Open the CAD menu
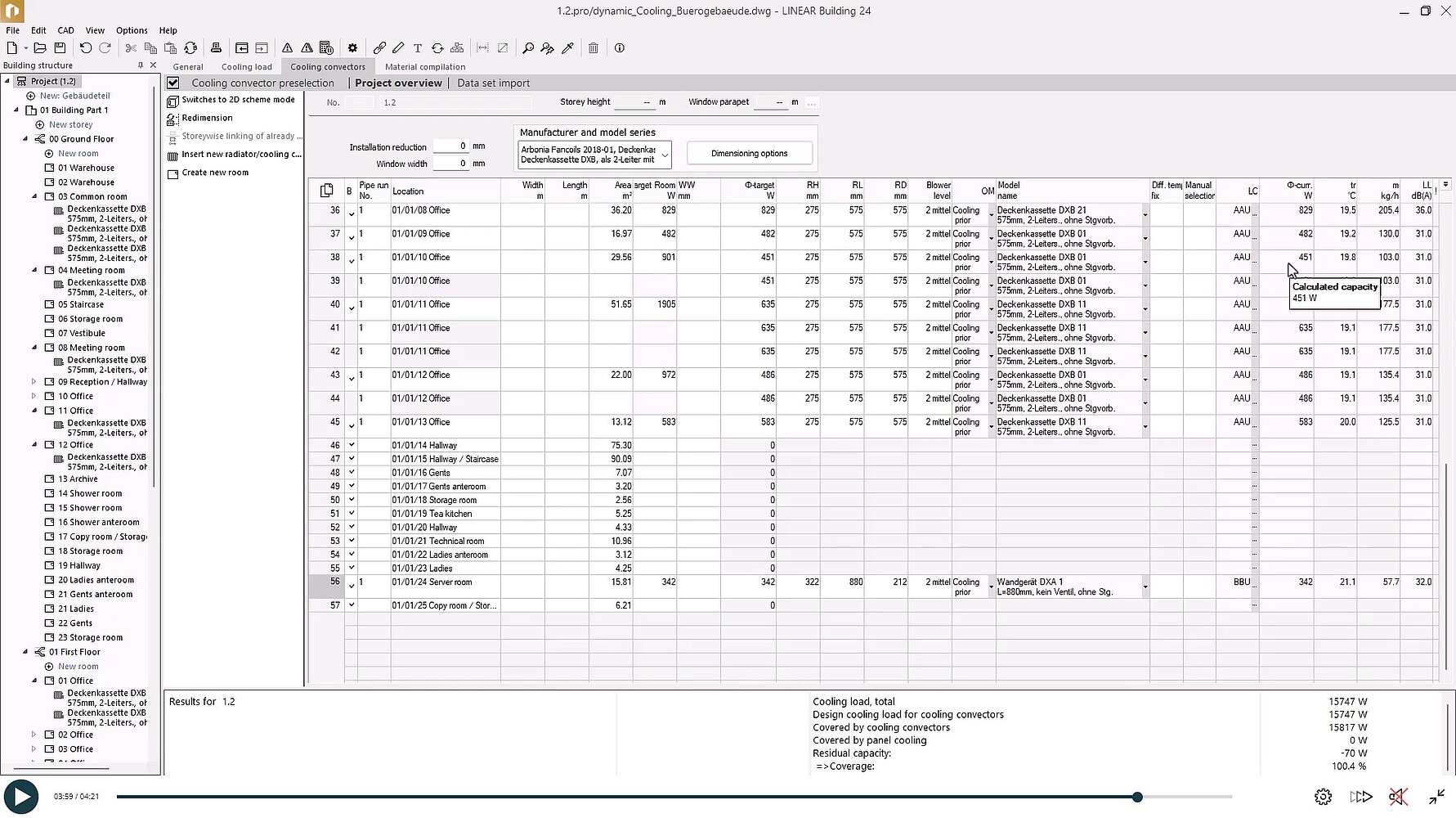This screenshot has width=1456, height=818. (x=65, y=30)
